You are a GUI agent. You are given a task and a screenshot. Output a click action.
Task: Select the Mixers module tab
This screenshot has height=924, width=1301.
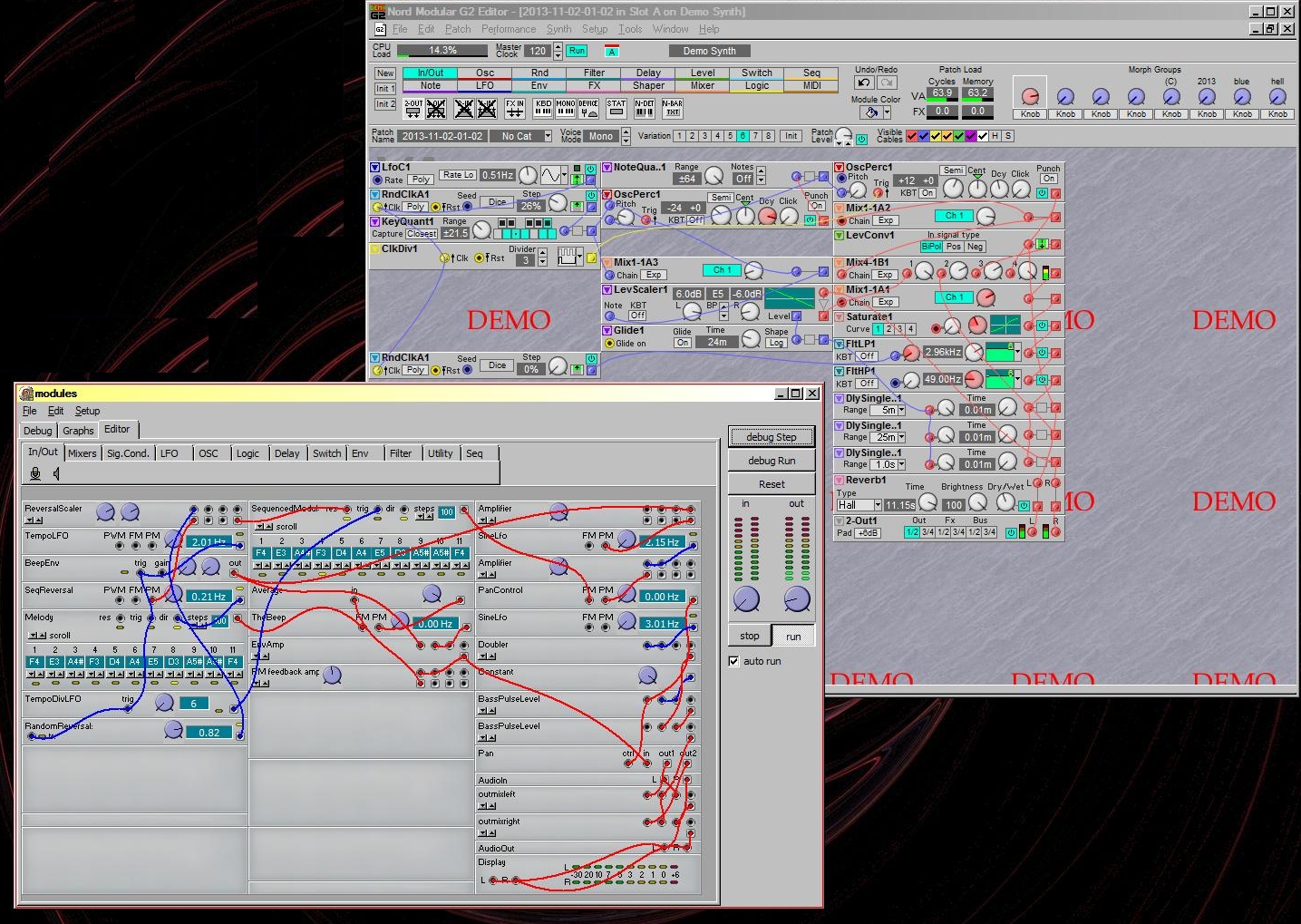[x=83, y=453]
